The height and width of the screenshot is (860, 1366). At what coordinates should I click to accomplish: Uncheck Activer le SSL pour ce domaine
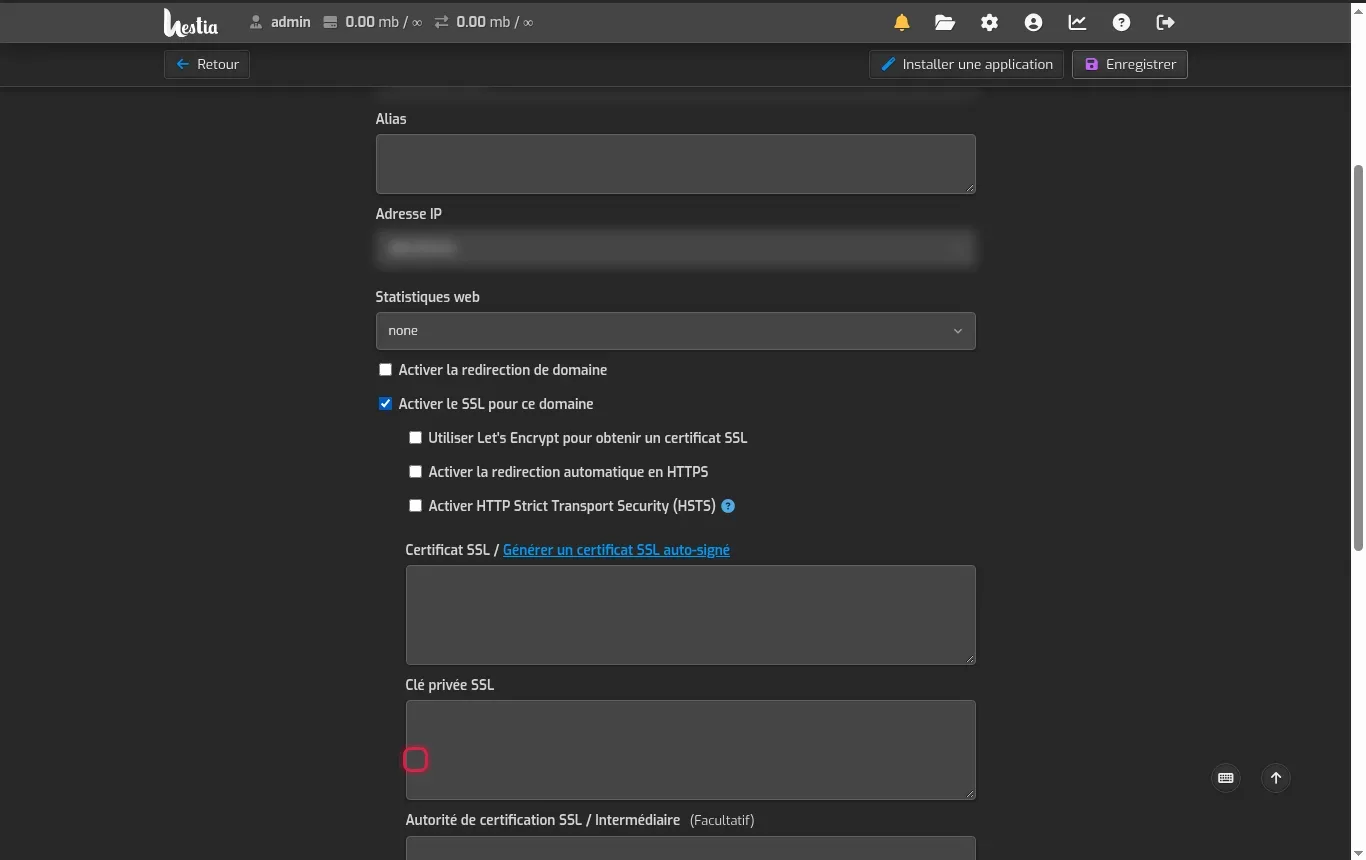pos(385,404)
